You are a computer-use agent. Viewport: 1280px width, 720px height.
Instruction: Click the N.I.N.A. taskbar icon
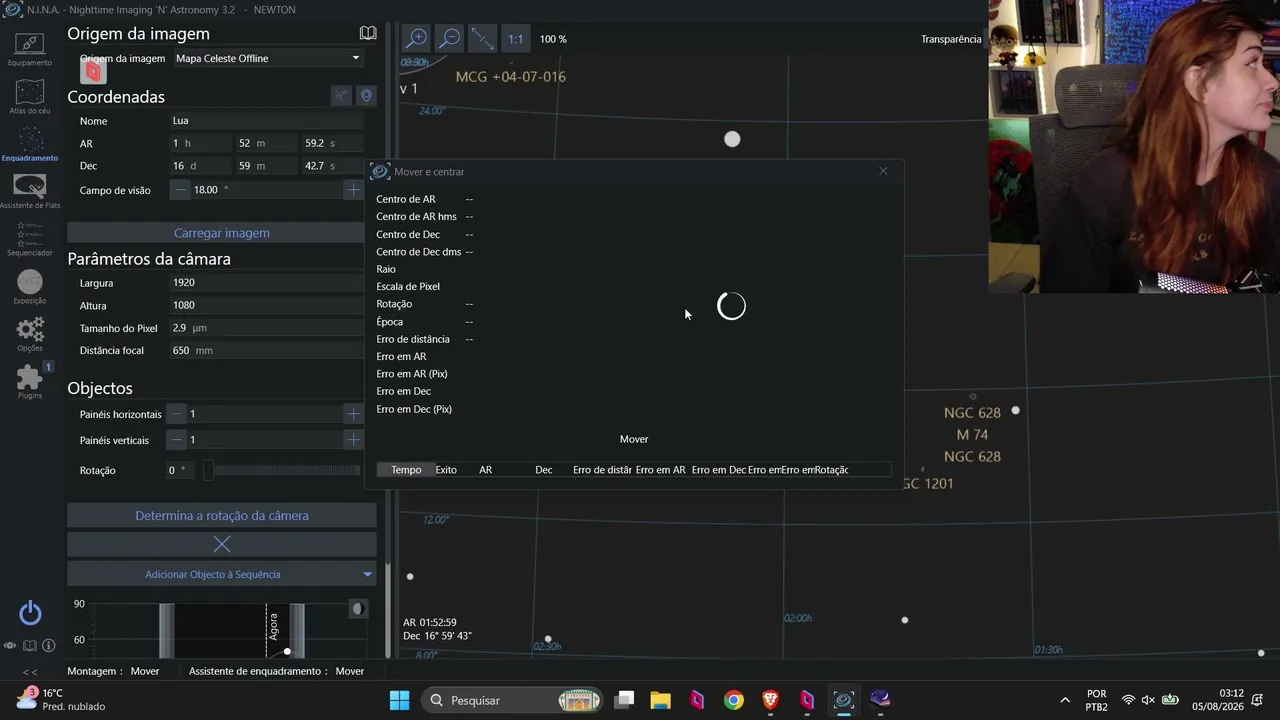[843, 700]
